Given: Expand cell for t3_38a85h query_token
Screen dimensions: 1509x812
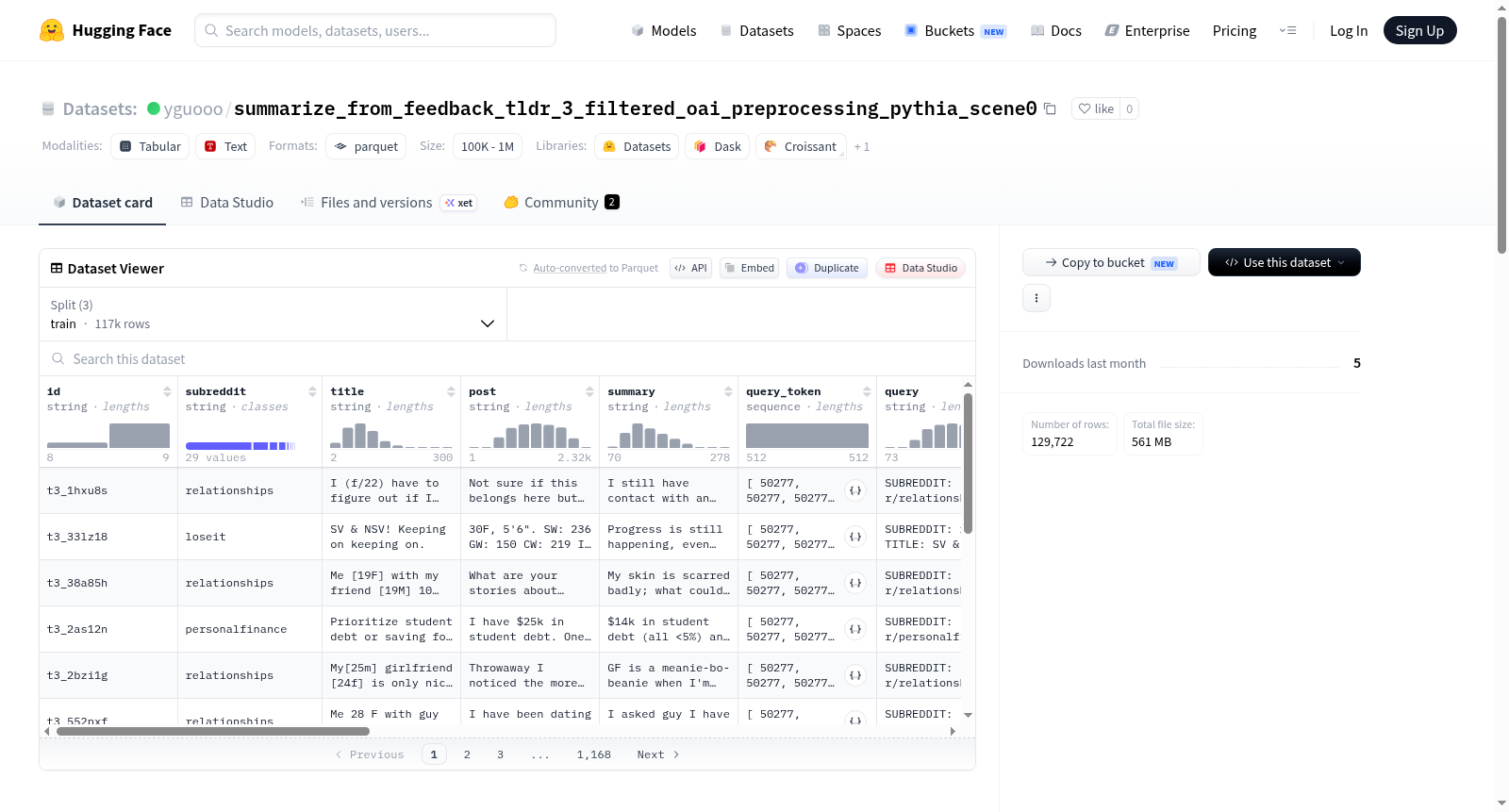Looking at the screenshot, I should [x=855, y=583].
